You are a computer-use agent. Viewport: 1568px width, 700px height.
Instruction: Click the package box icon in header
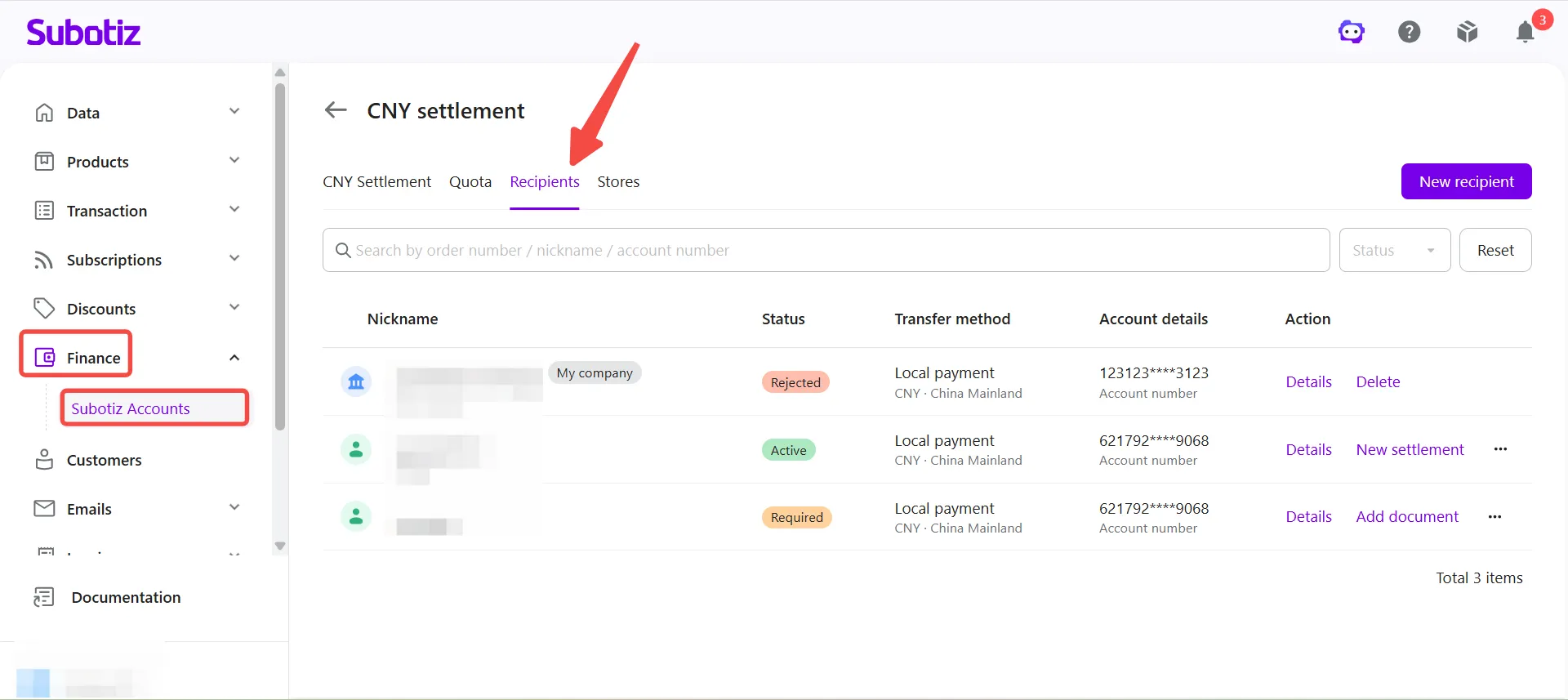pyautogui.click(x=1467, y=32)
